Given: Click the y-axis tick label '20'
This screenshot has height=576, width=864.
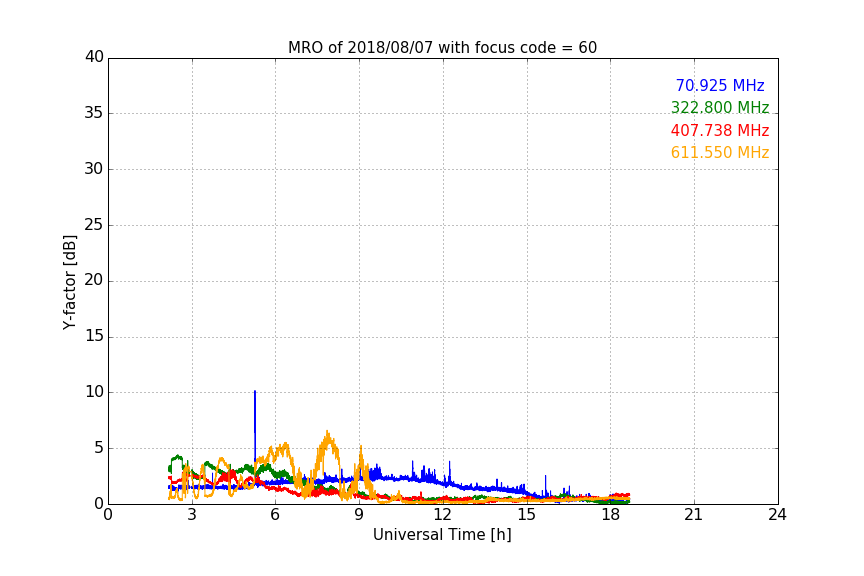Looking at the screenshot, I should [94, 281].
